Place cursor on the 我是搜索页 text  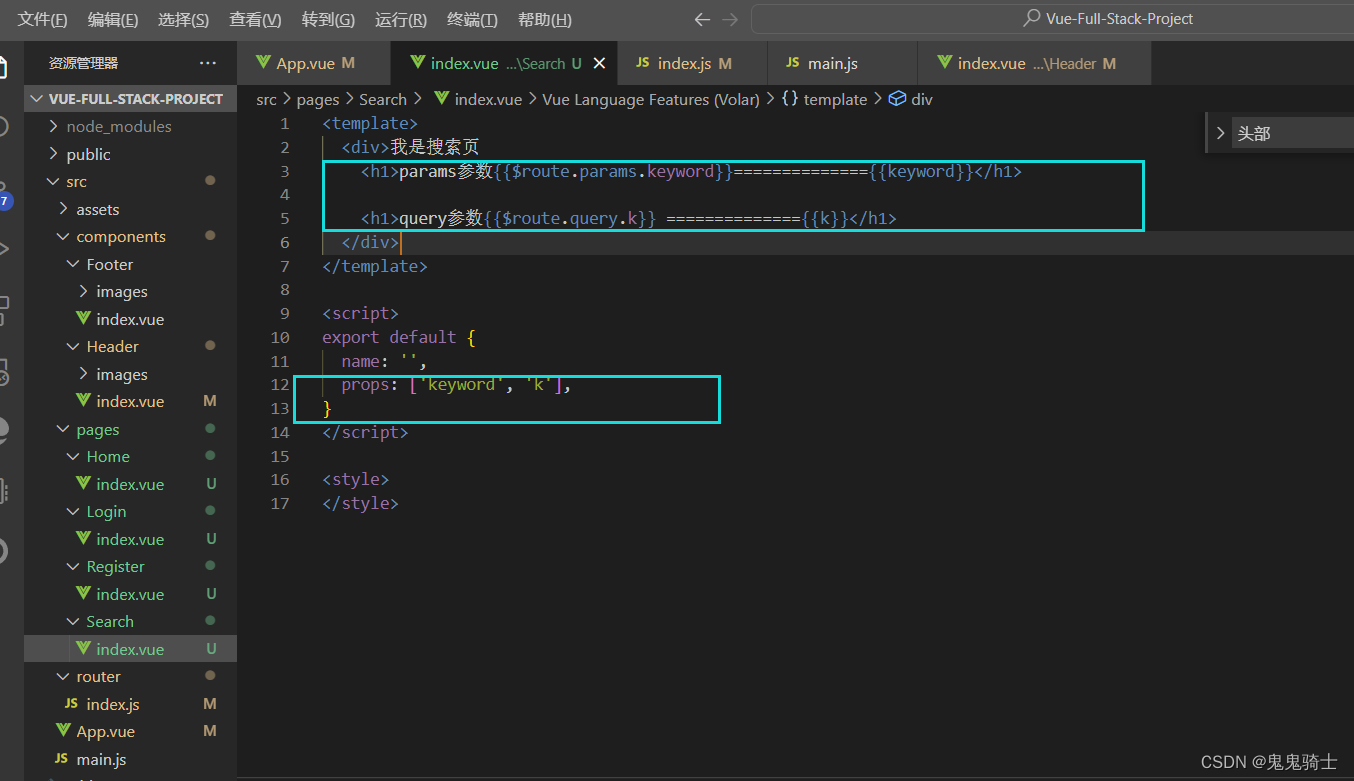click(x=435, y=147)
